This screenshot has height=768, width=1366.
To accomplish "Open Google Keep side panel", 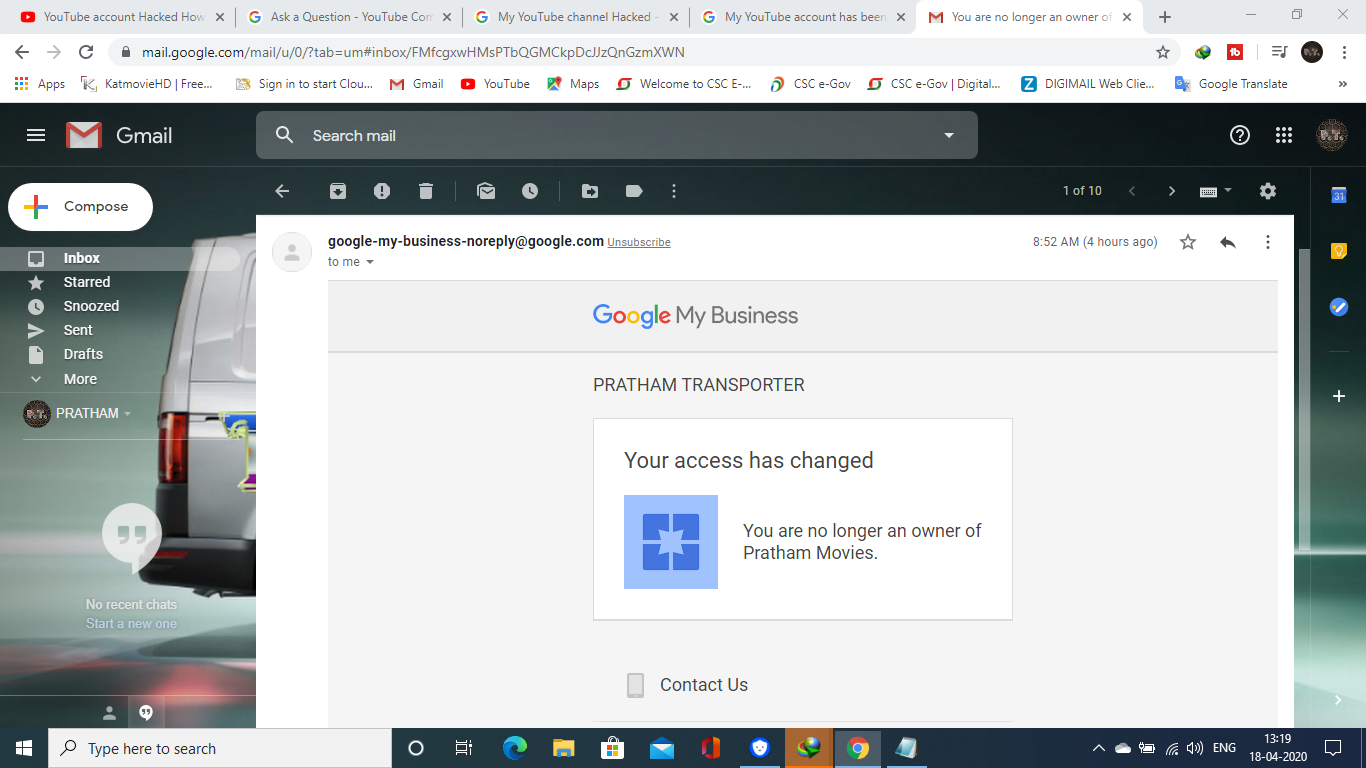I will pos(1339,251).
